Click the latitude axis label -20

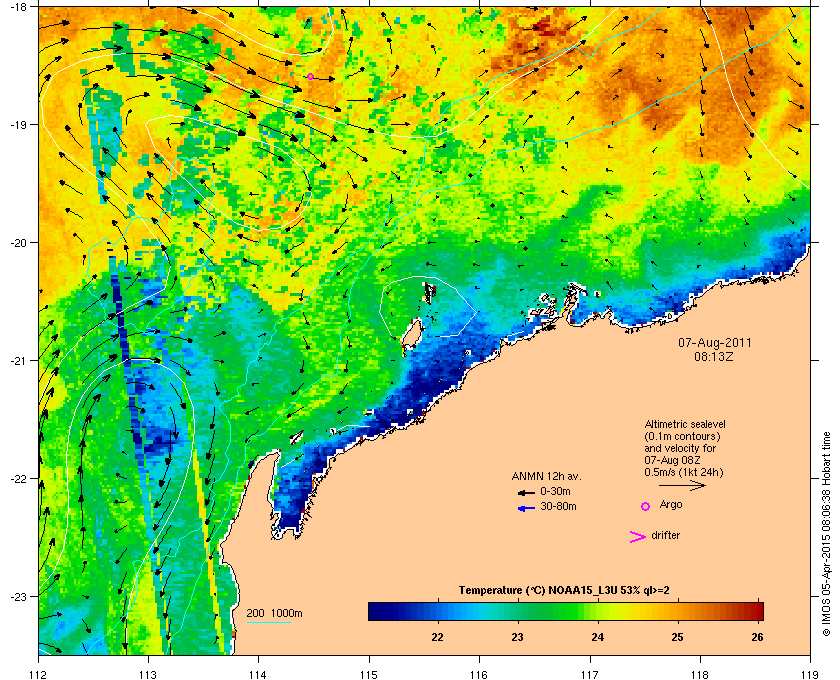tap(19, 243)
